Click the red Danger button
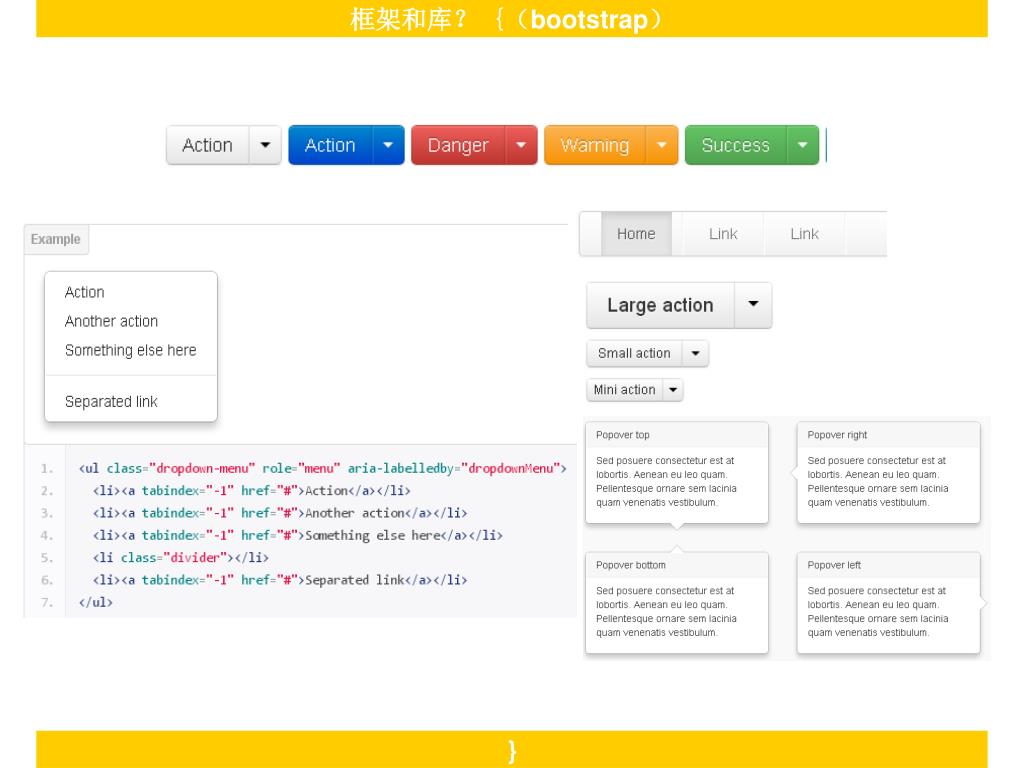The height and width of the screenshot is (768, 1024). [458, 145]
